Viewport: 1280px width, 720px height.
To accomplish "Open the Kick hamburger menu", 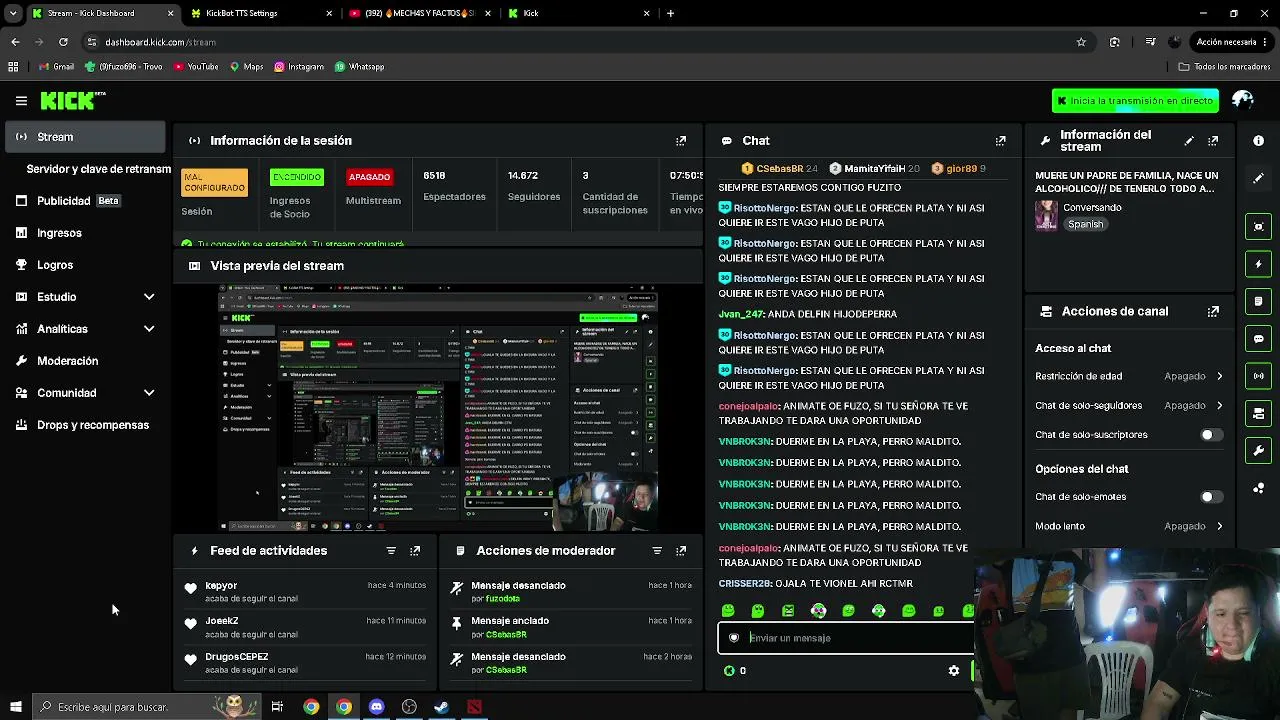I will (x=21, y=100).
